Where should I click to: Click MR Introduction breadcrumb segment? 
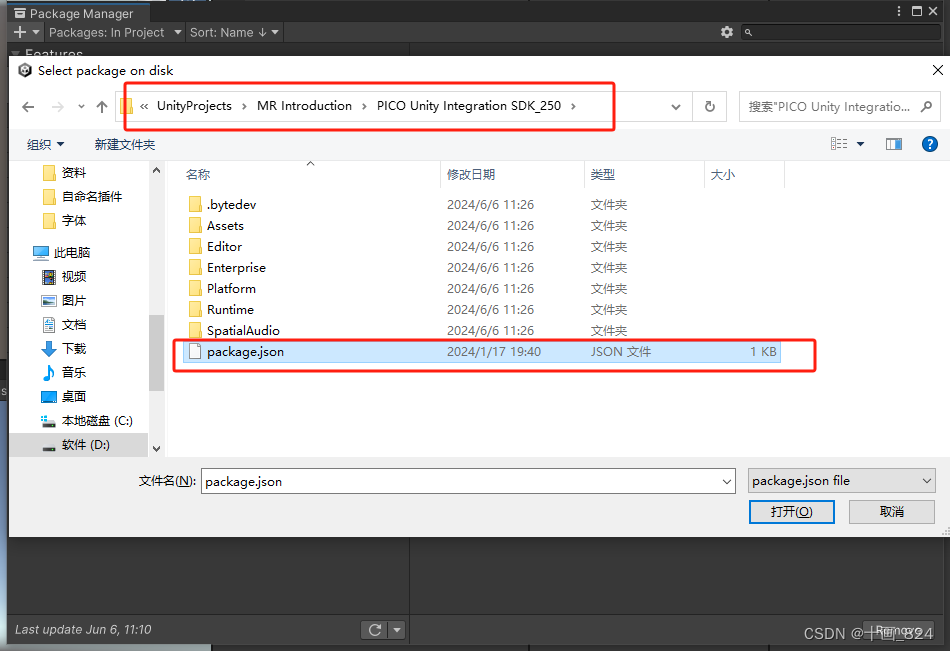click(x=304, y=106)
